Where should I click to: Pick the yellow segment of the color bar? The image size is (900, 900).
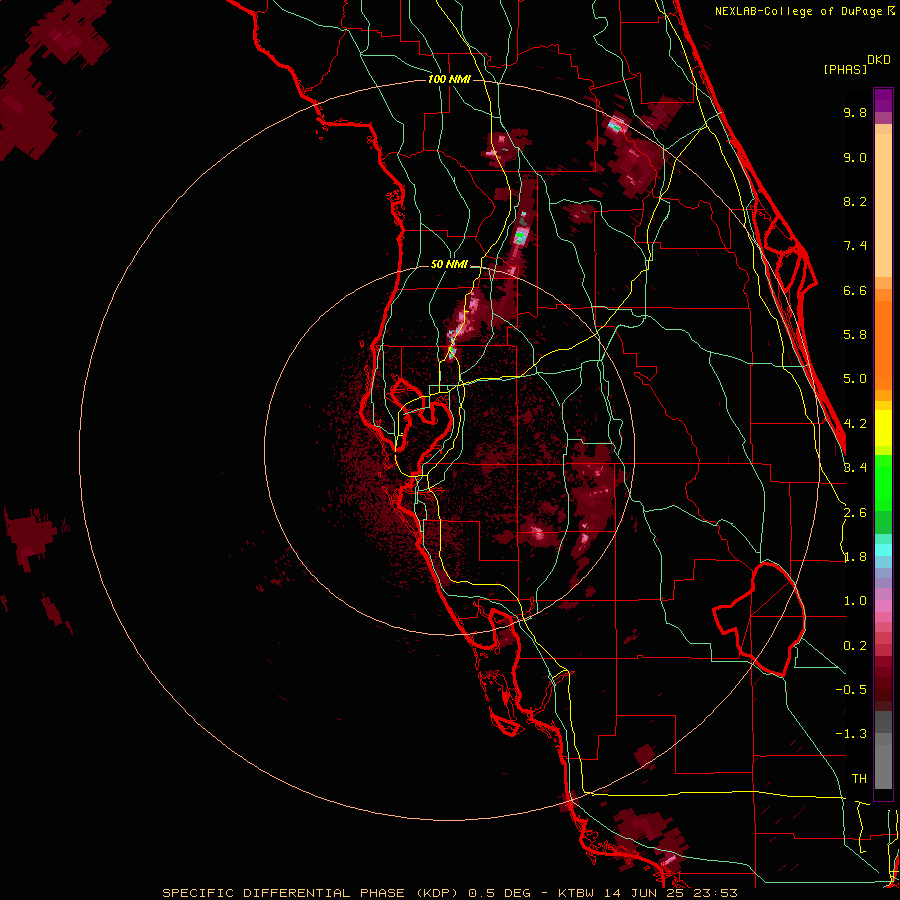(883, 428)
